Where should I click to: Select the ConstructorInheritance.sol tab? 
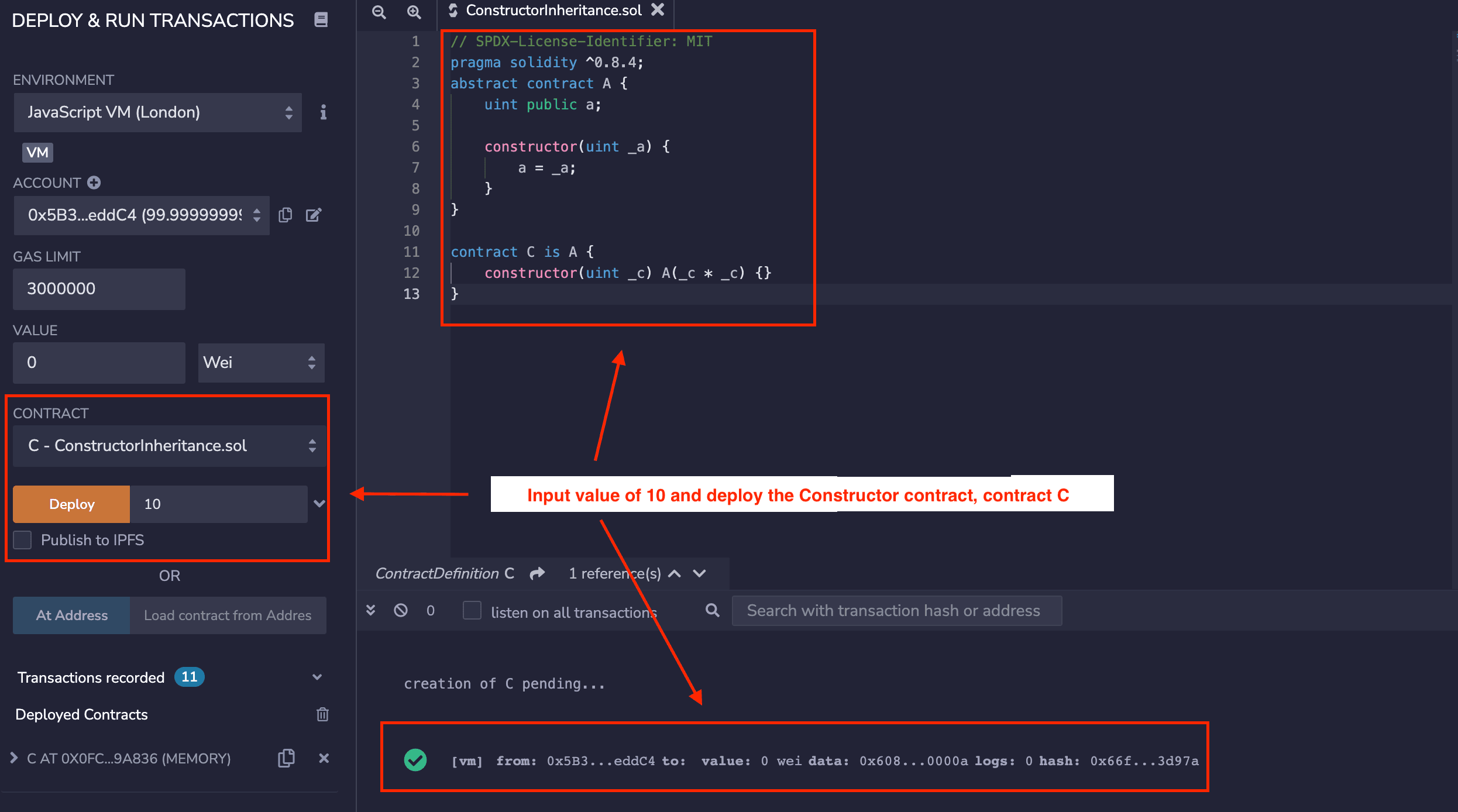pos(553,11)
